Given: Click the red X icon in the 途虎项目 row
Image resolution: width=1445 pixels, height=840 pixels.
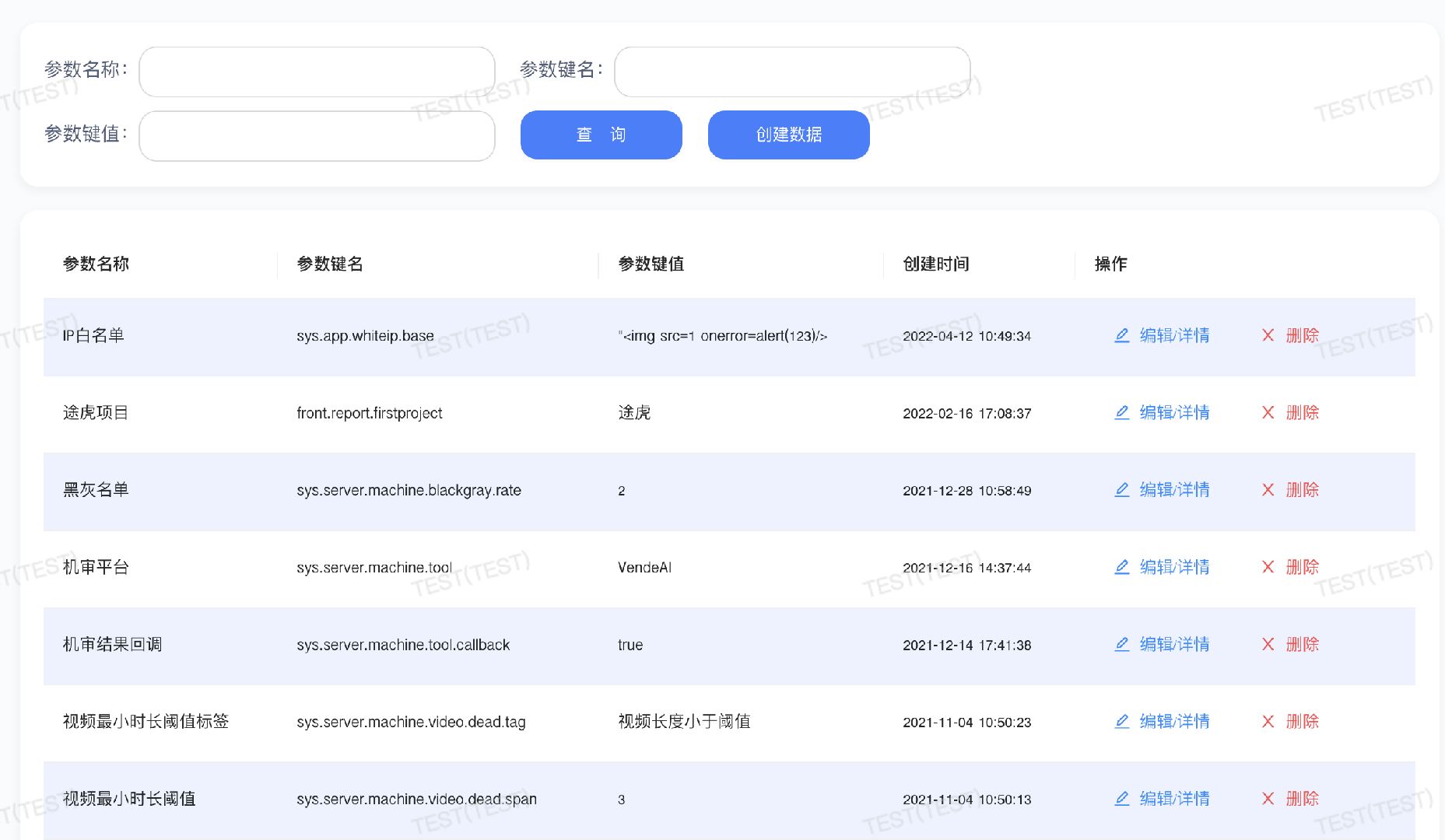Looking at the screenshot, I should click(x=1268, y=412).
